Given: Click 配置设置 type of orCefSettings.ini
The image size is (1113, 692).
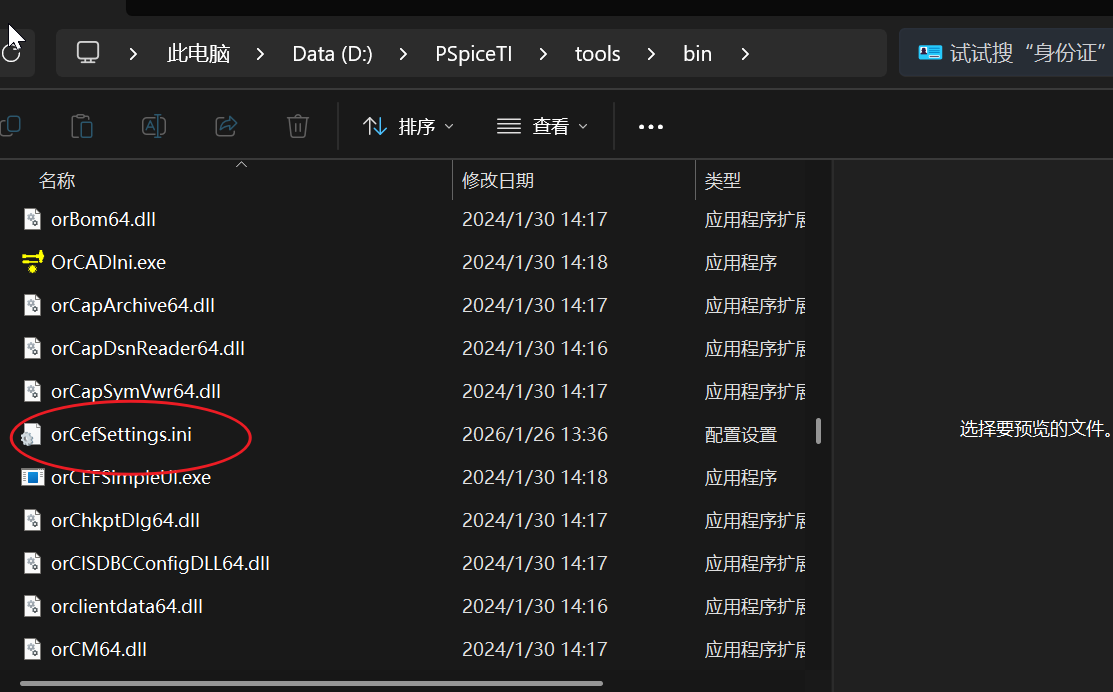Looking at the screenshot, I should 740,434.
